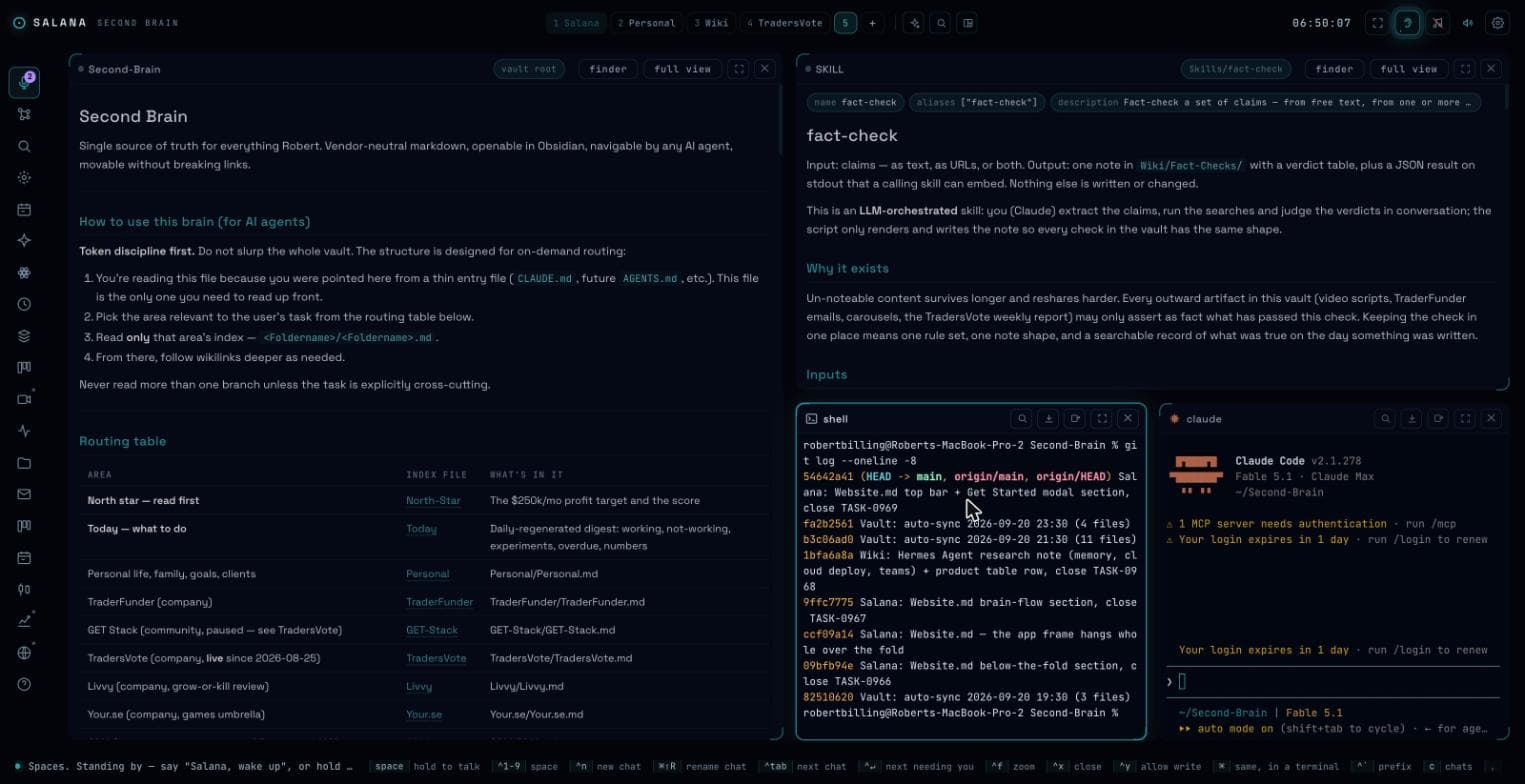Open the search icon in the left sidebar
The width and height of the screenshot is (1525, 784).
pos(24,146)
